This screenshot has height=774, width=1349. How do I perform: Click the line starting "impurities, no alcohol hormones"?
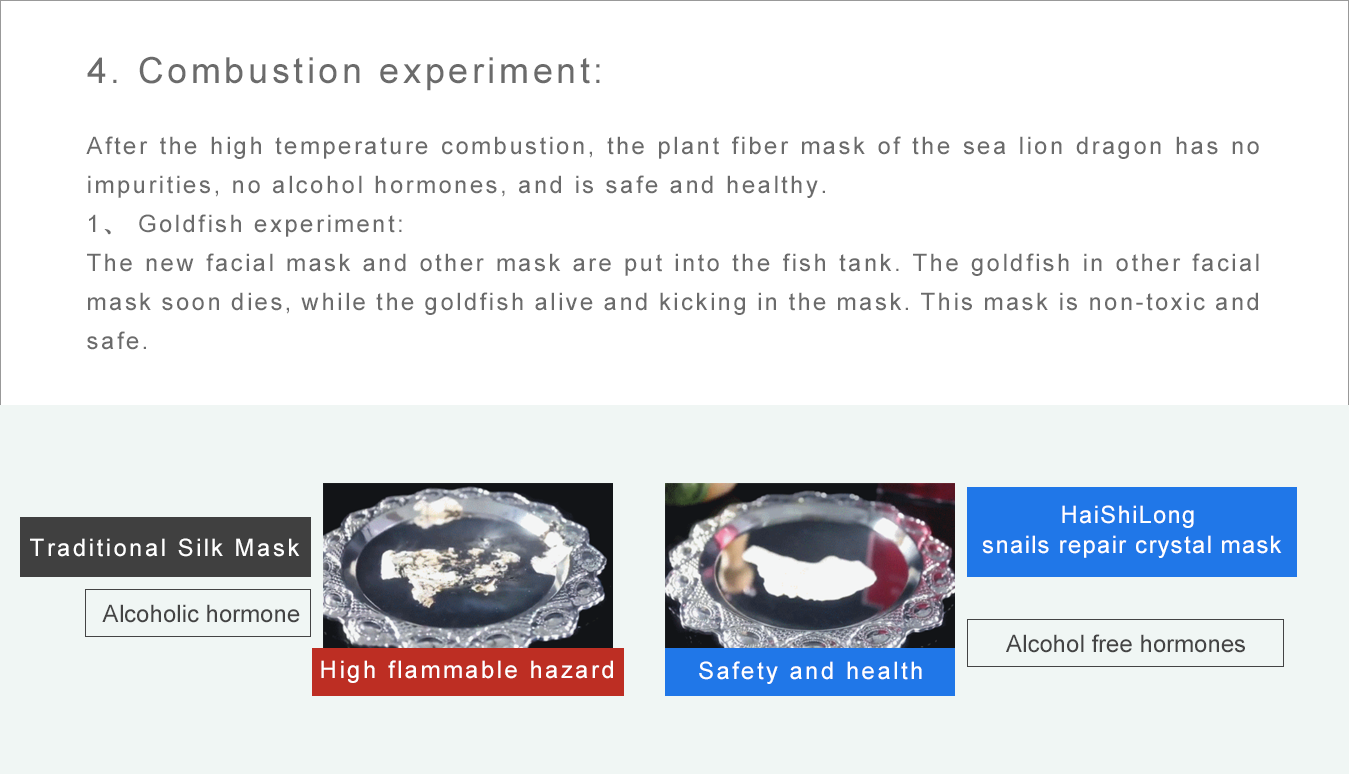tap(458, 185)
